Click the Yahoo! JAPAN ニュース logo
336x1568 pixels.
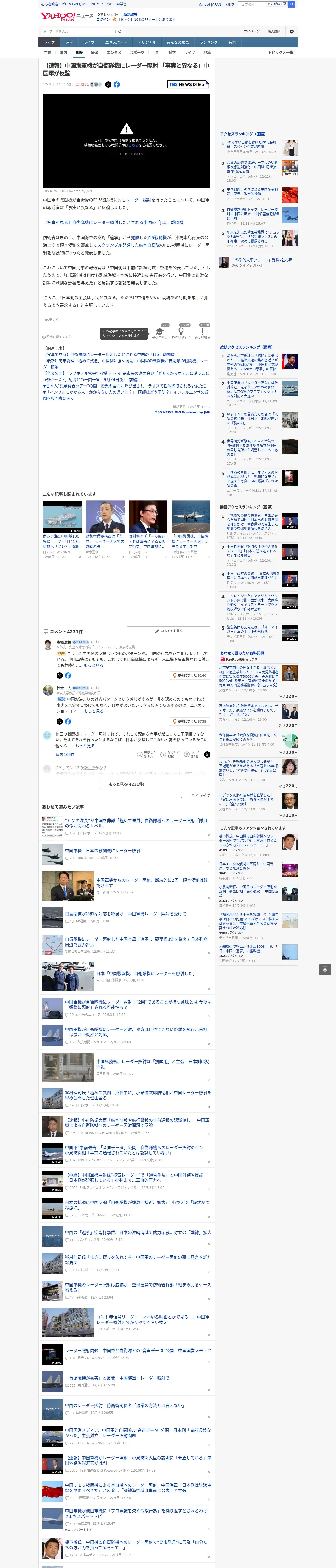coord(66,16)
